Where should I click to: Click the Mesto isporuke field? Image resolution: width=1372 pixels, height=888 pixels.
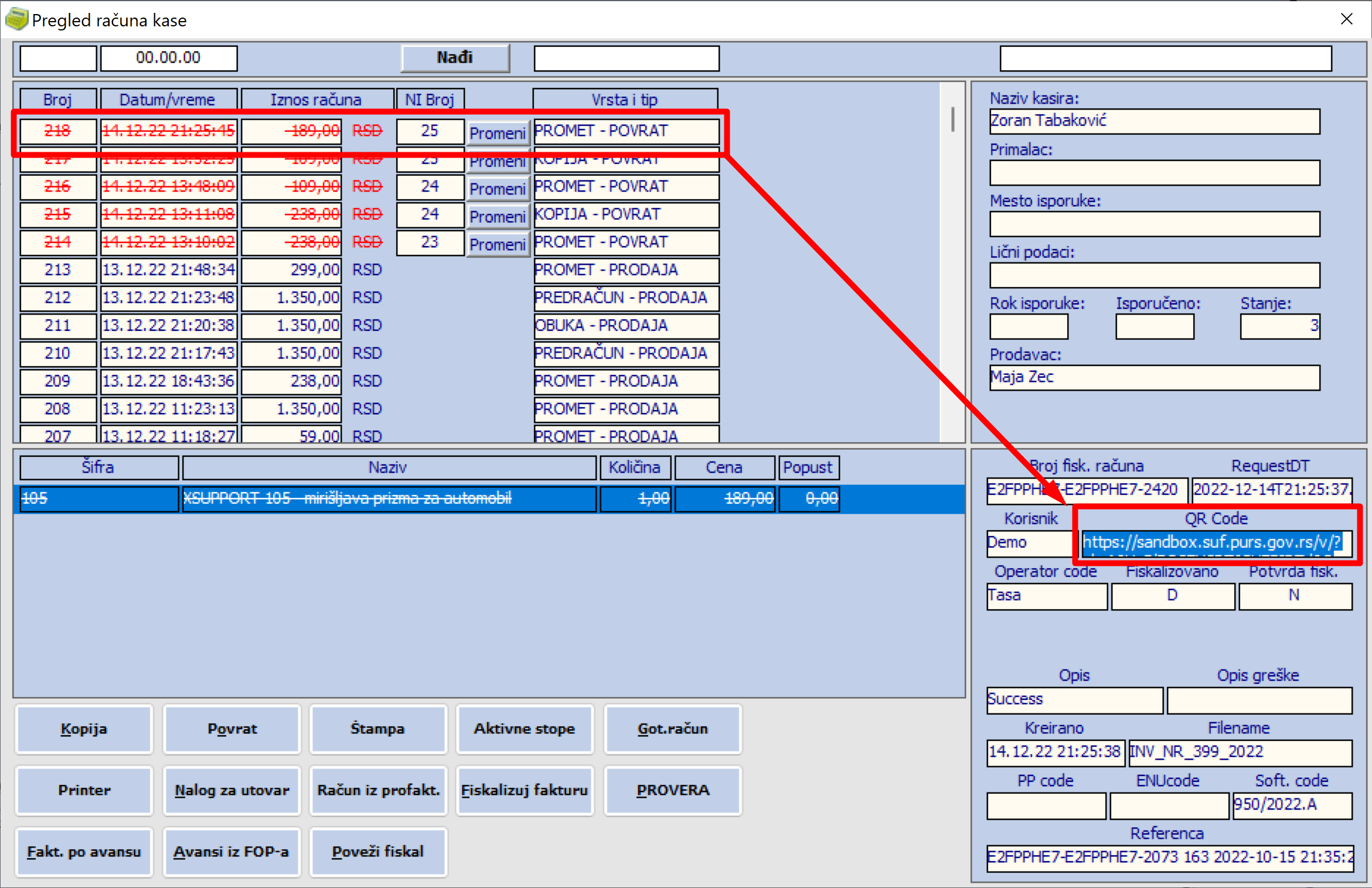[1155, 224]
